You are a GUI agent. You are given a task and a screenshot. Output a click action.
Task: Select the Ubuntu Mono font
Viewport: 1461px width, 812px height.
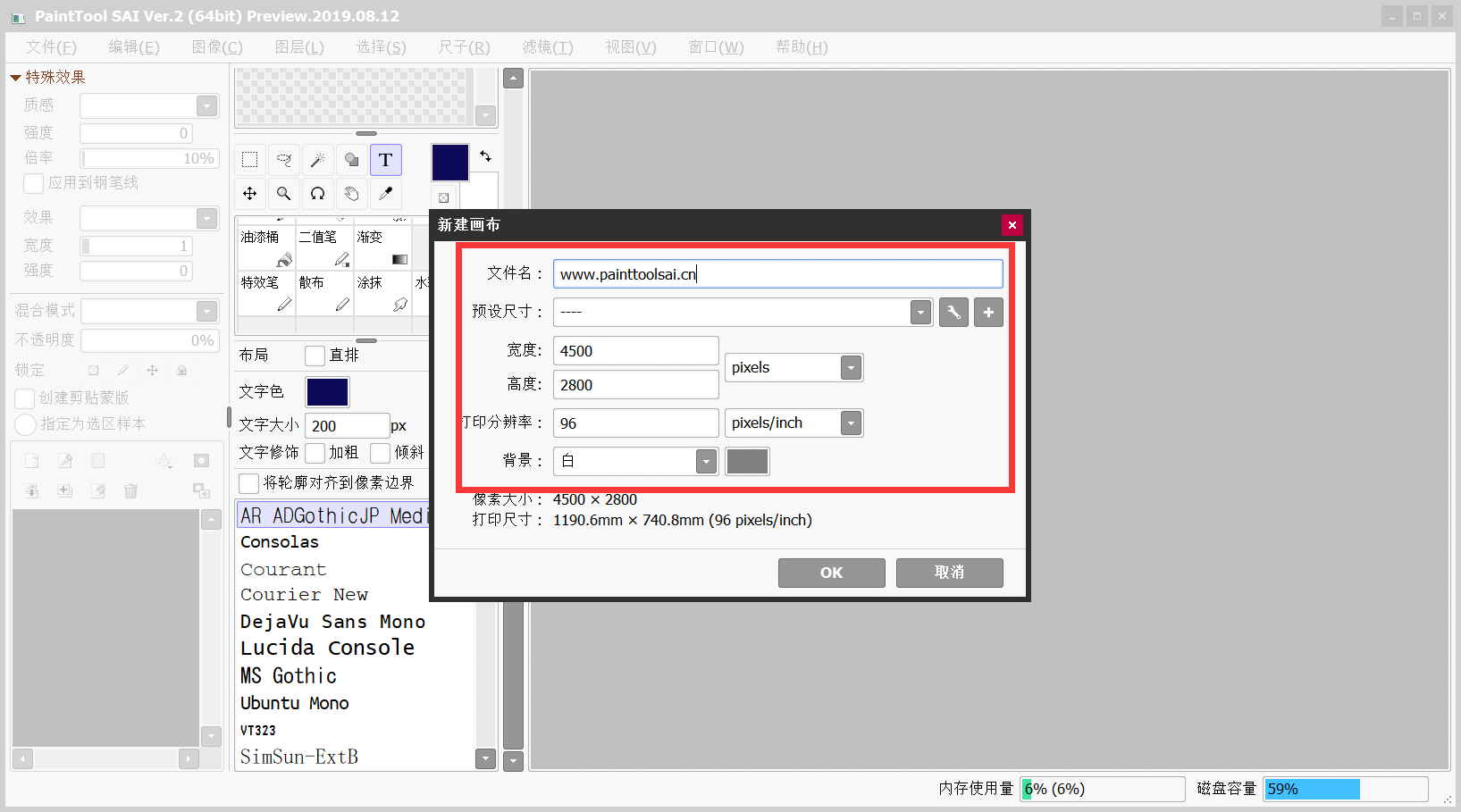tap(294, 703)
